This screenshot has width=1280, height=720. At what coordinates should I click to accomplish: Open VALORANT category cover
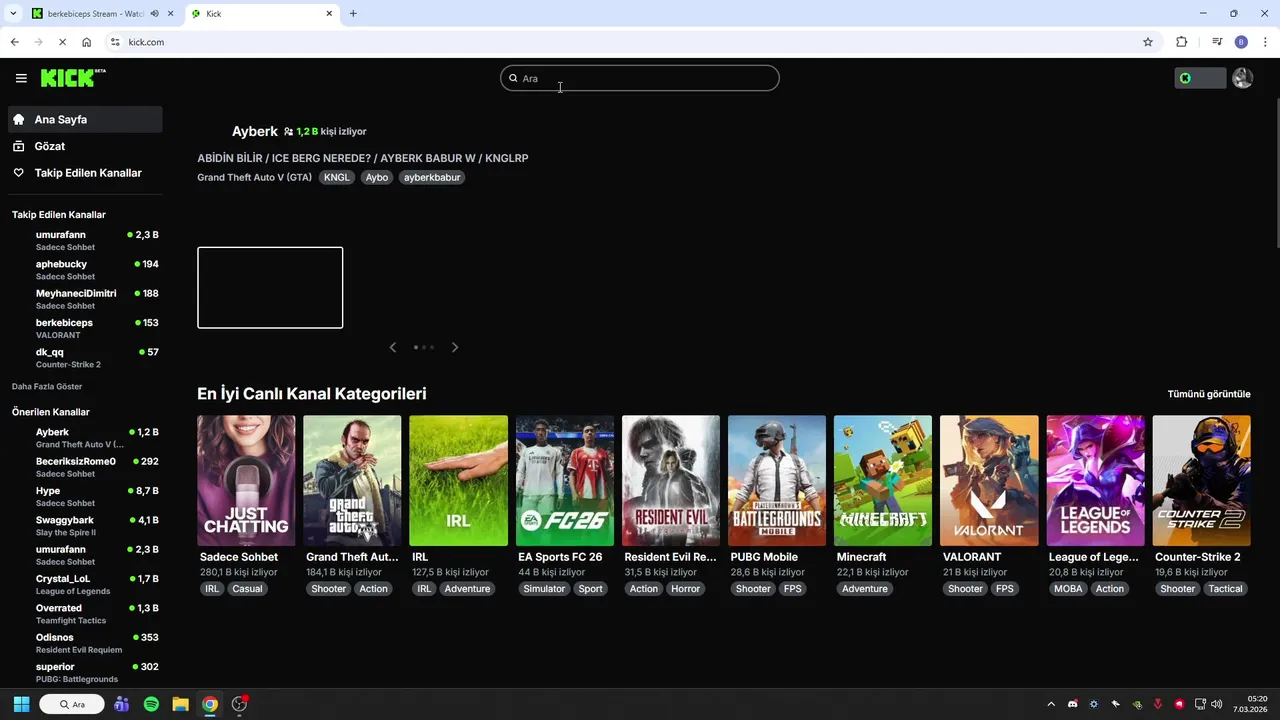pos(989,481)
